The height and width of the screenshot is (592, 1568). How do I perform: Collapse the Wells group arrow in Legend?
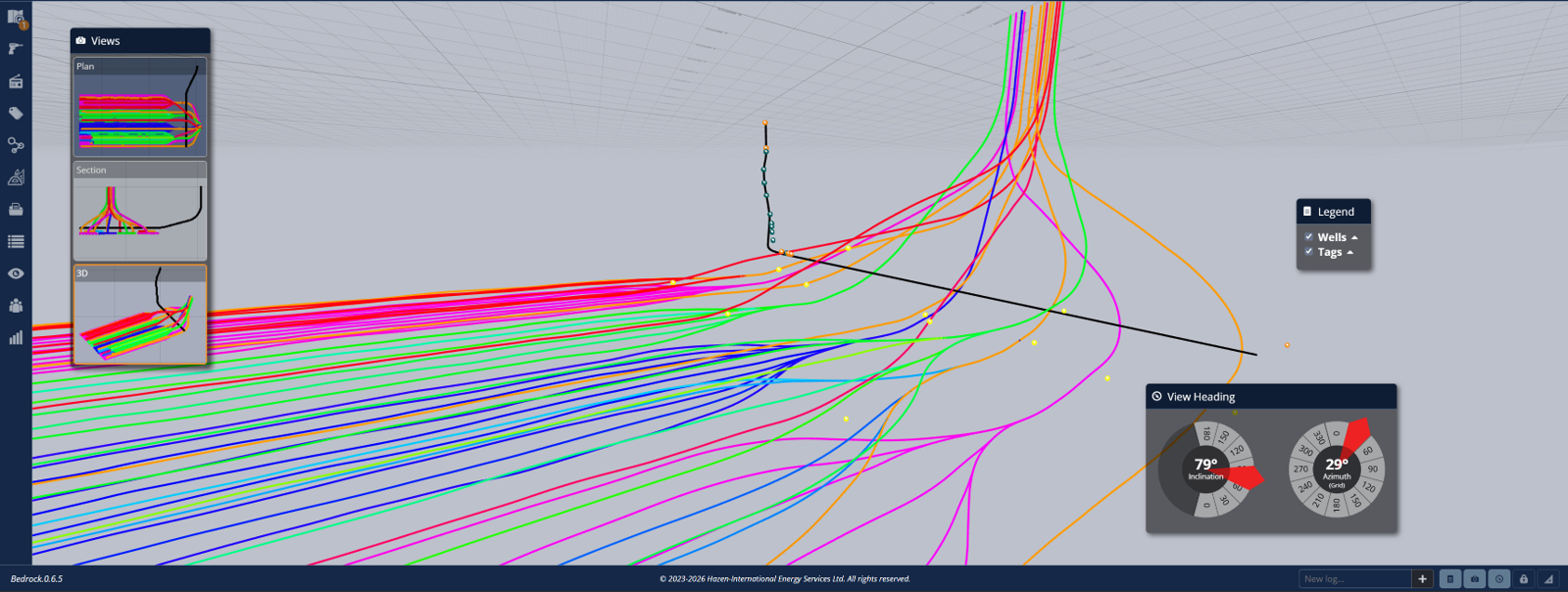(x=1354, y=237)
